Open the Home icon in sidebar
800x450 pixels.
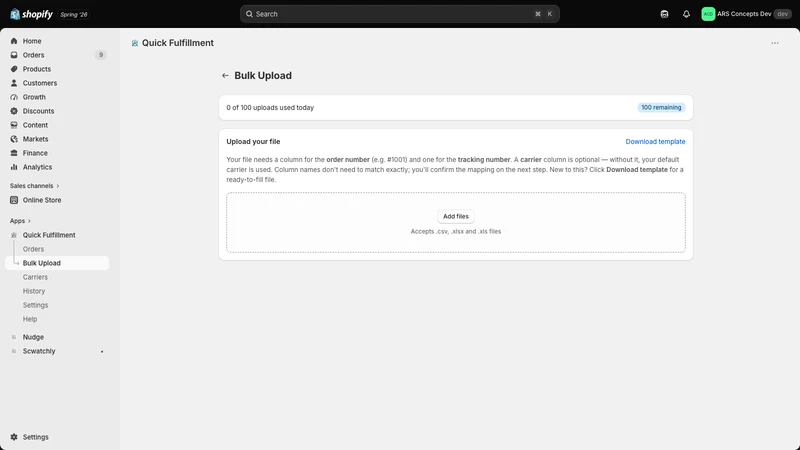14,41
